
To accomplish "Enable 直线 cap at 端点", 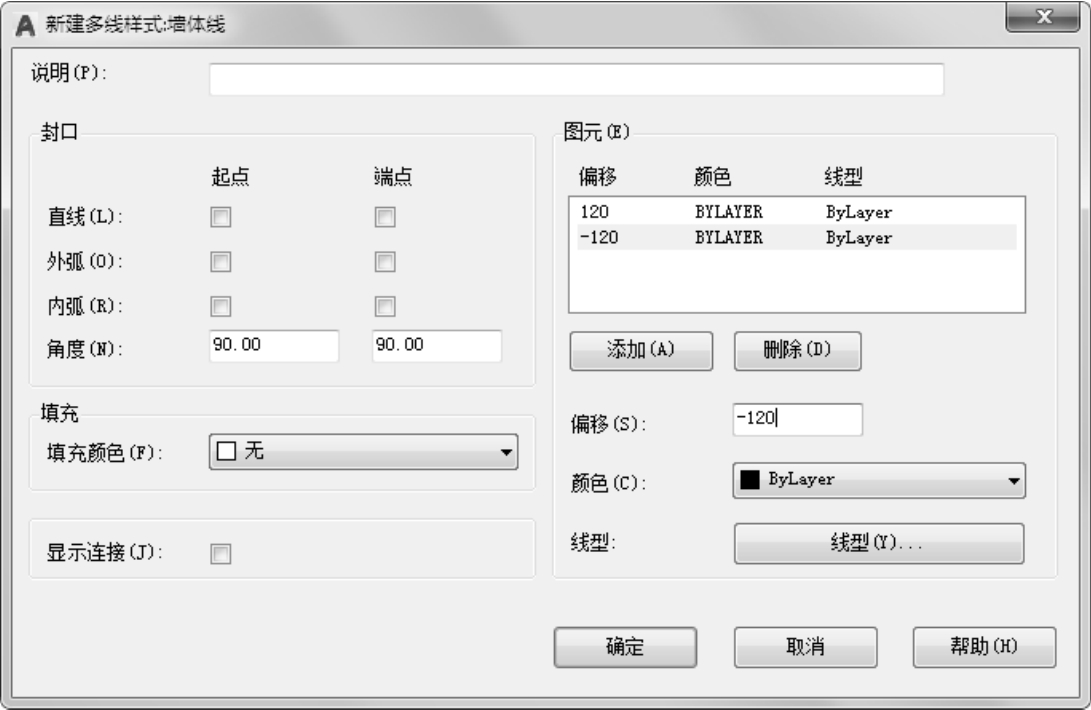I will pos(385,217).
